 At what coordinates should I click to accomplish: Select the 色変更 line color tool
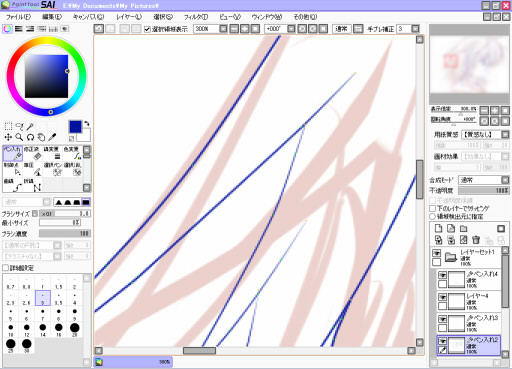[x=72, y=153]
